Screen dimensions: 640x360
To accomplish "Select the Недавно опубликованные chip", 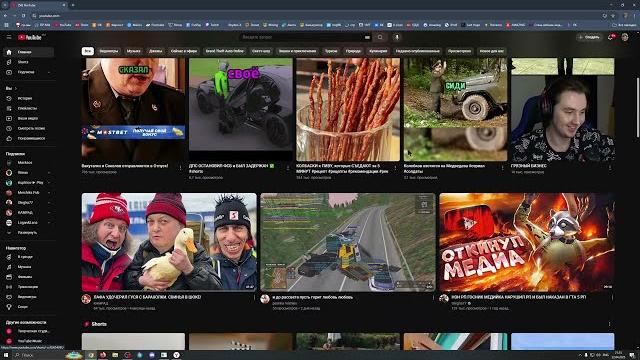I will 418,51.
